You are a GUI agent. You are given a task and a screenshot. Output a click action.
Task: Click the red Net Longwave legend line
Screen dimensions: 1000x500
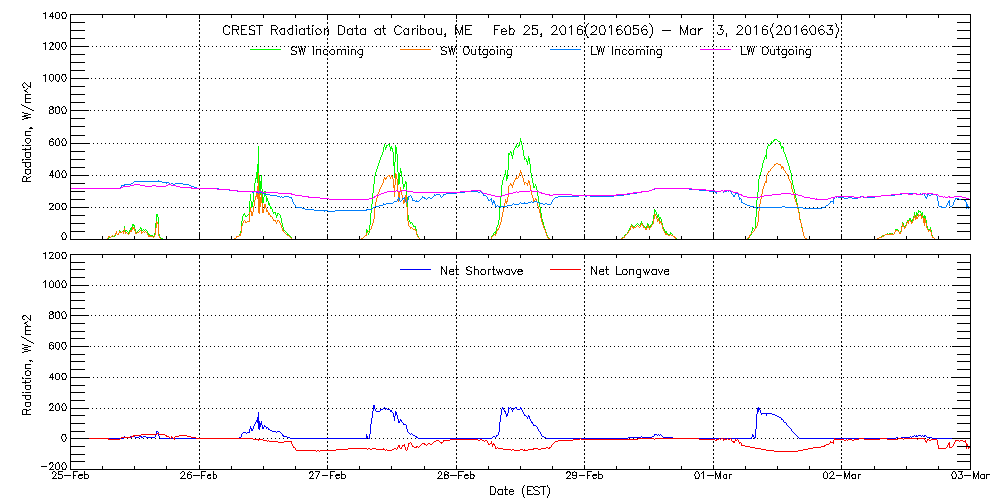click(x=563, y=270)
